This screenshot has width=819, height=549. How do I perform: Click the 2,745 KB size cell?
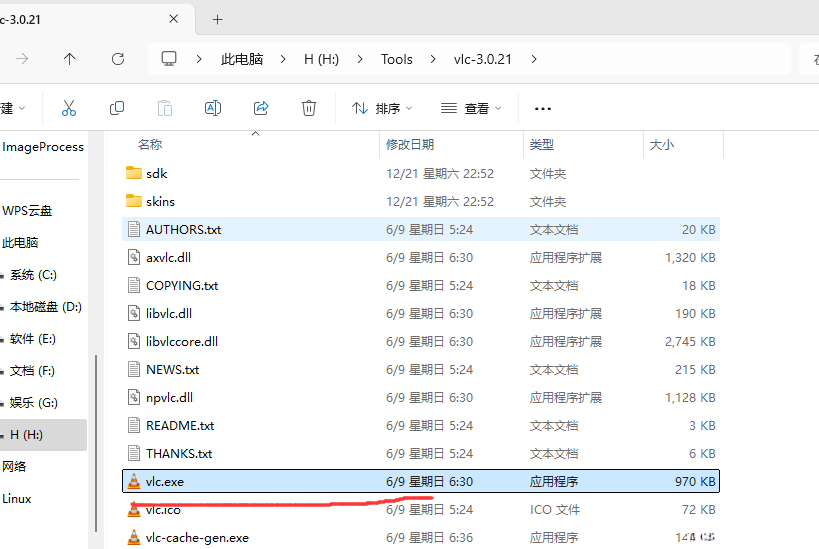tap(690, 341)
